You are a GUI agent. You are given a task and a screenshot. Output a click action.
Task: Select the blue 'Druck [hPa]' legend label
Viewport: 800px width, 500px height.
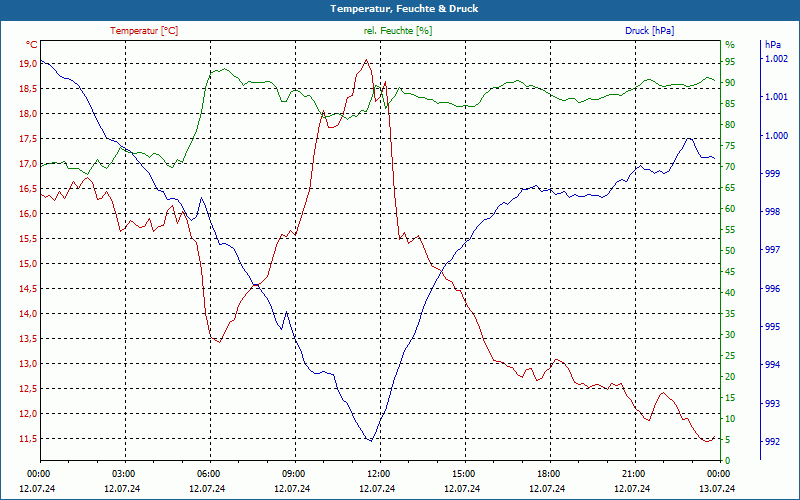[649, 31]
